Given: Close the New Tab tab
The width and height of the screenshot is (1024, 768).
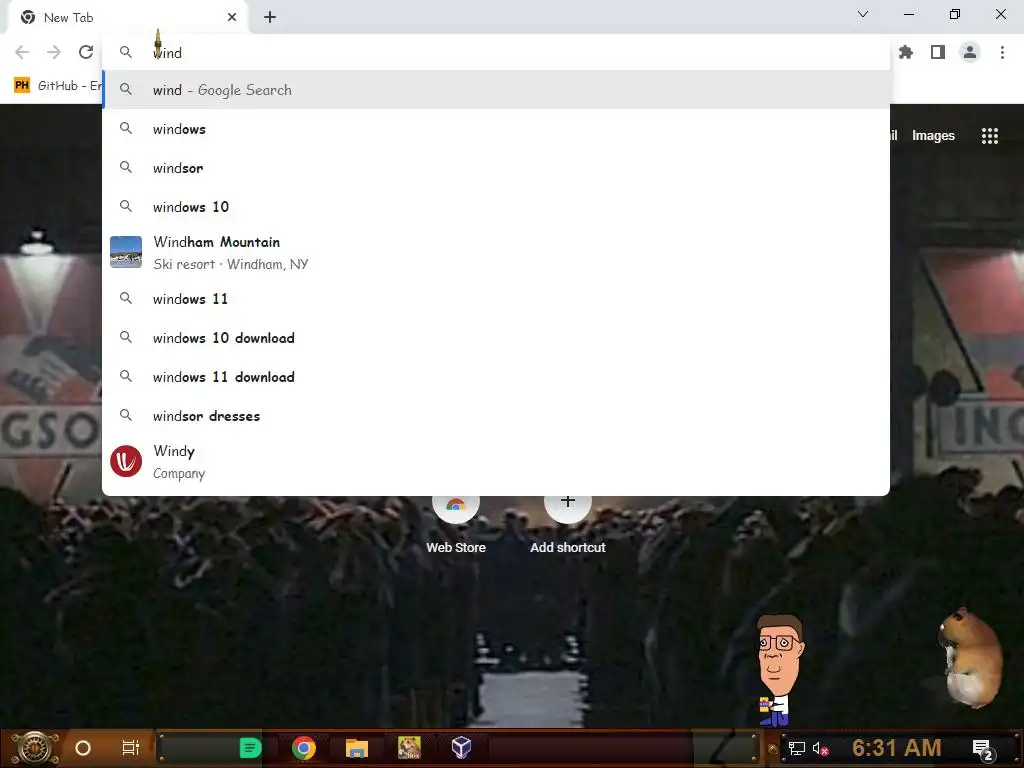Looking at the screenshot, I should tap(232, 17).
